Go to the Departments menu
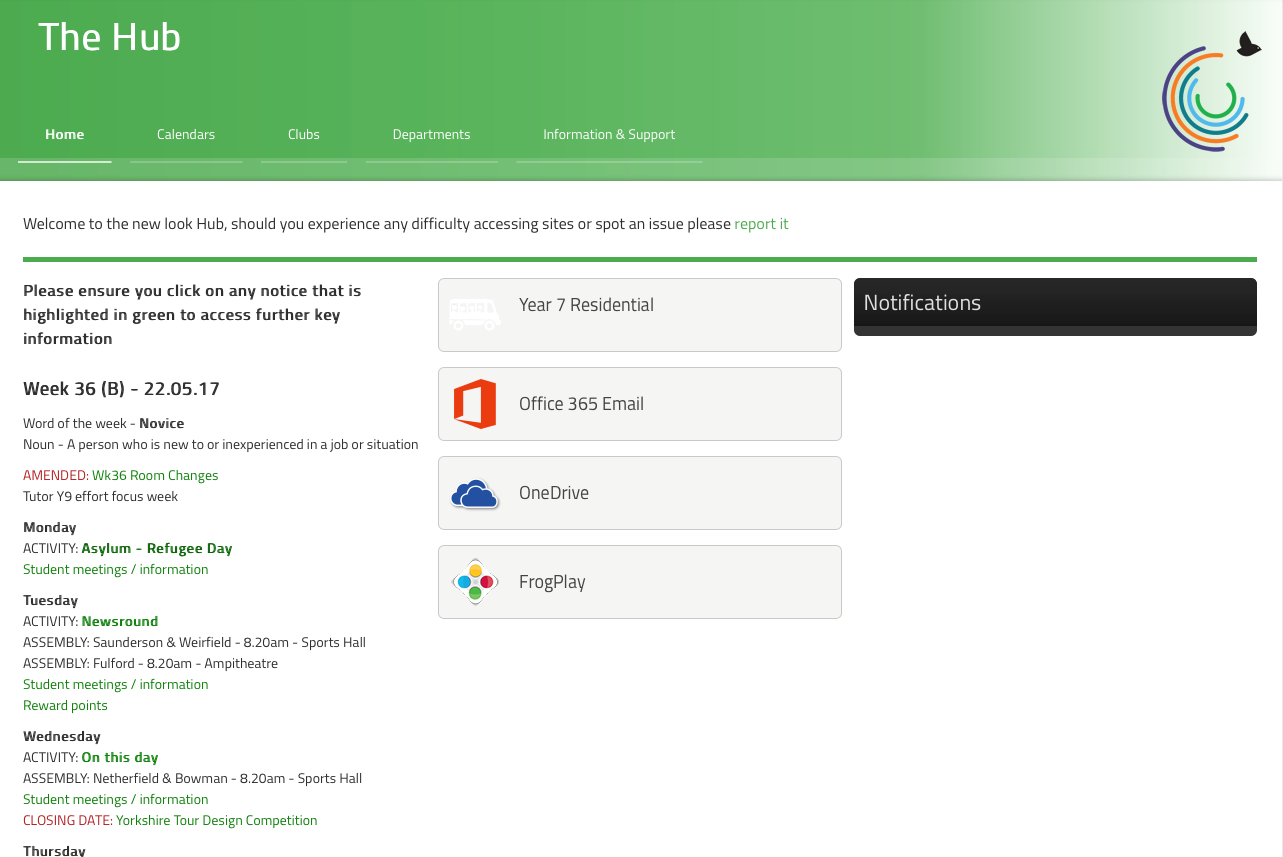Viewport: 1283px width, 857px height. [431, 135]
